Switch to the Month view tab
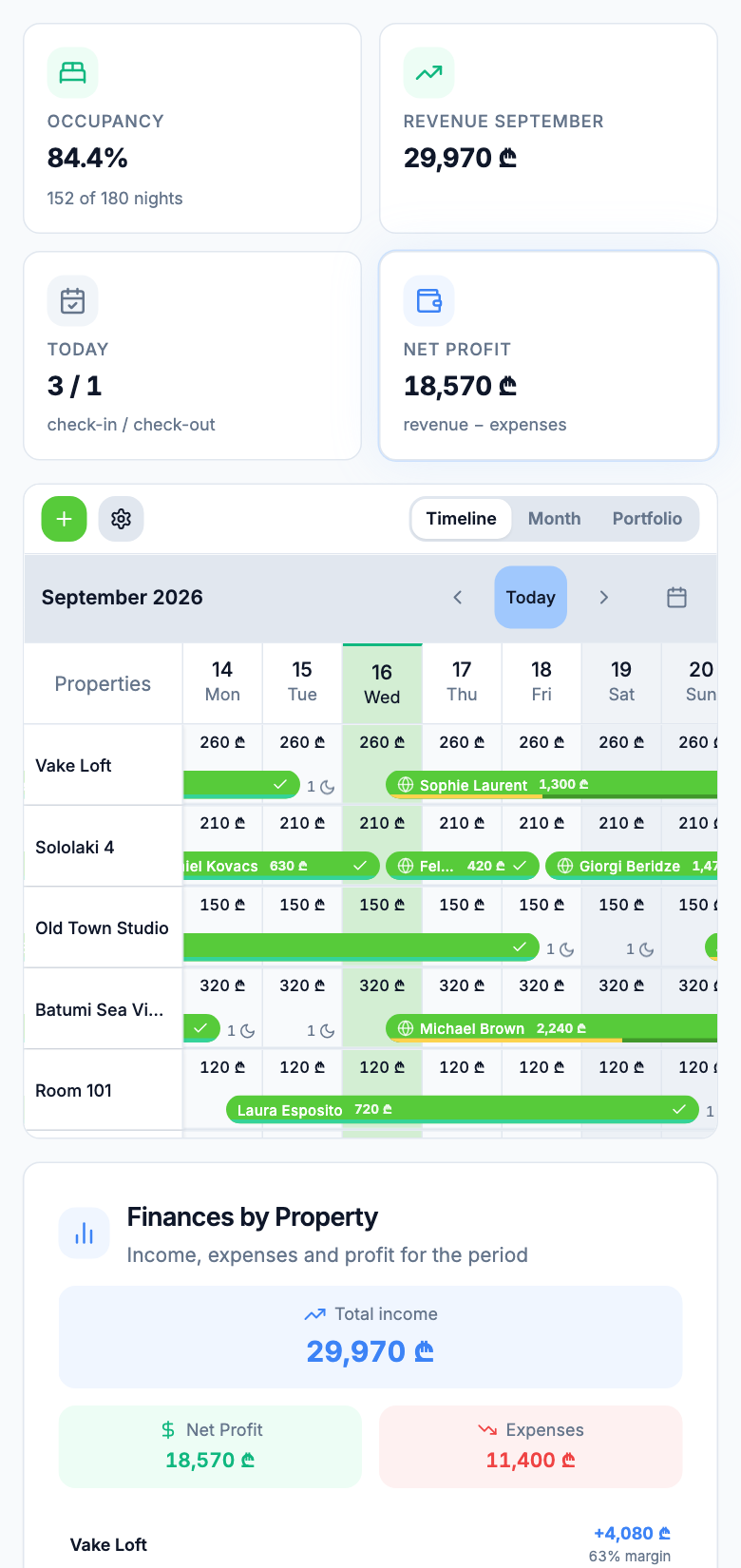 point(554,519)
